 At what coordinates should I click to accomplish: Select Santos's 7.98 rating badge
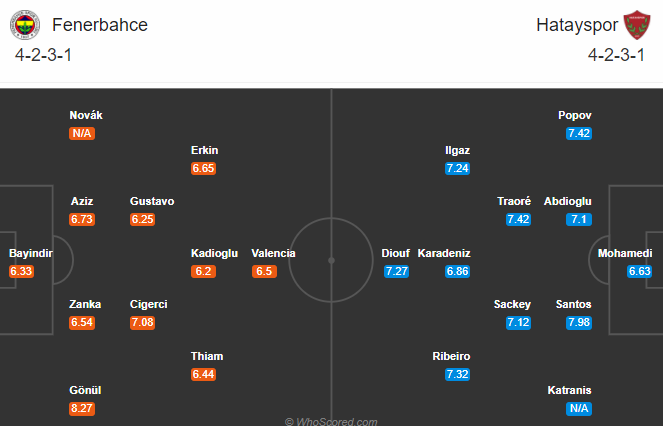[579, 322]
